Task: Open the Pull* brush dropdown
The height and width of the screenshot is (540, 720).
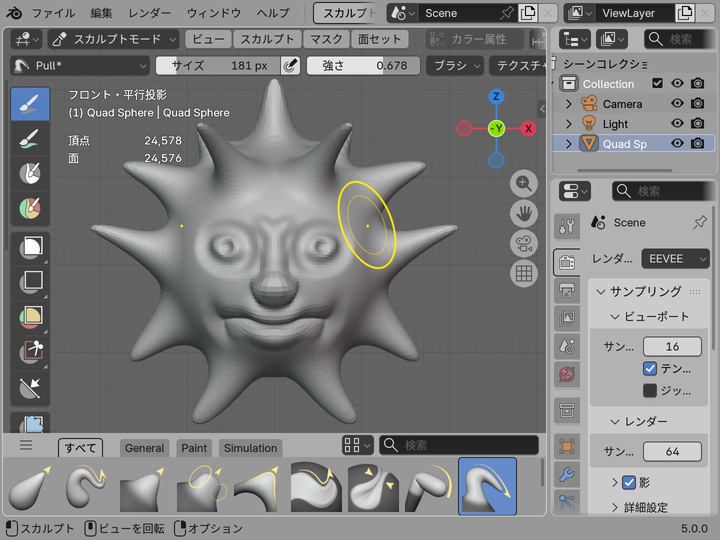Action: pos(80,66)
